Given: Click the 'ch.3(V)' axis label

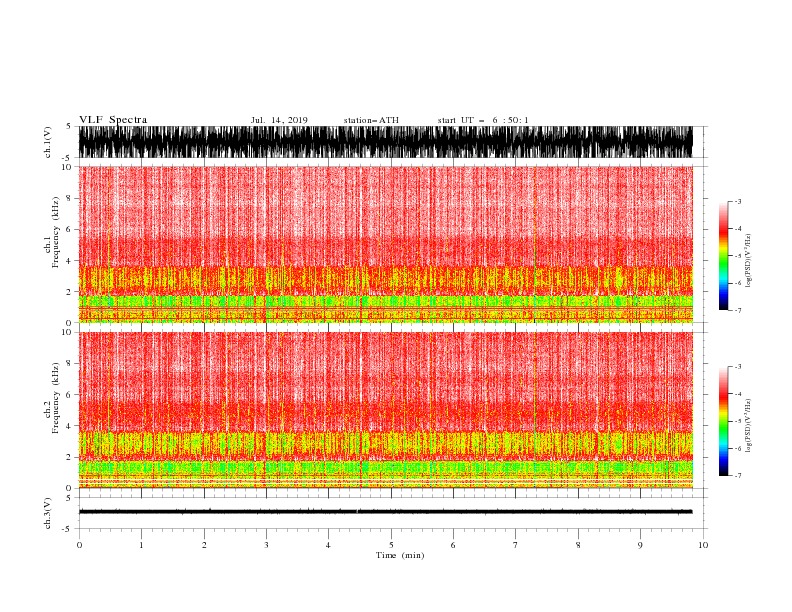Looking at the screenshot, I should pyautogui.click(x=48, y=513).
